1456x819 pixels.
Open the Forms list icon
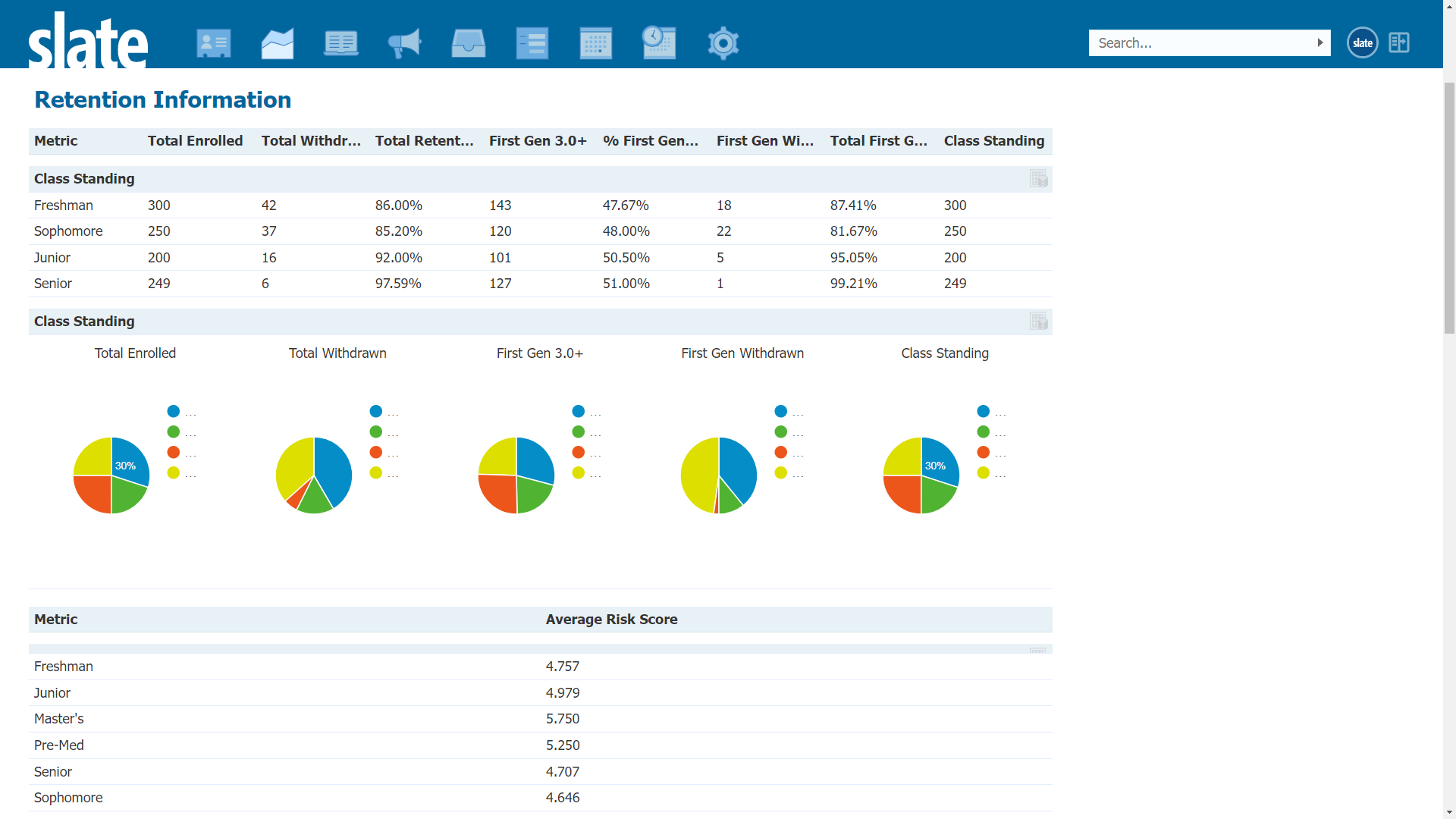click(532, 43)
